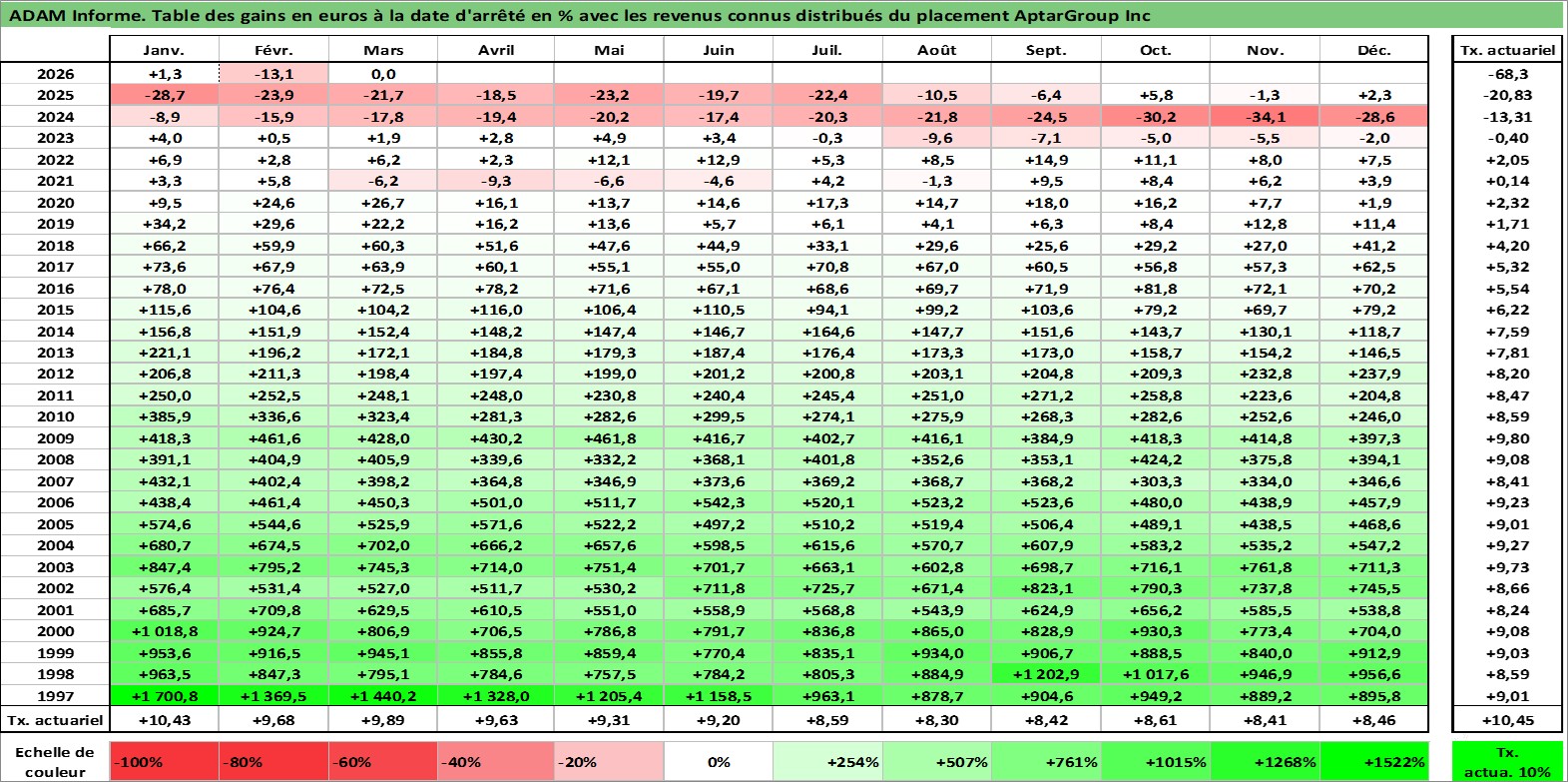This screenshot has height=782, width=1568.
Task: Select the +8,30 actuarial rate for Août
Action: (x=936, y=719)
